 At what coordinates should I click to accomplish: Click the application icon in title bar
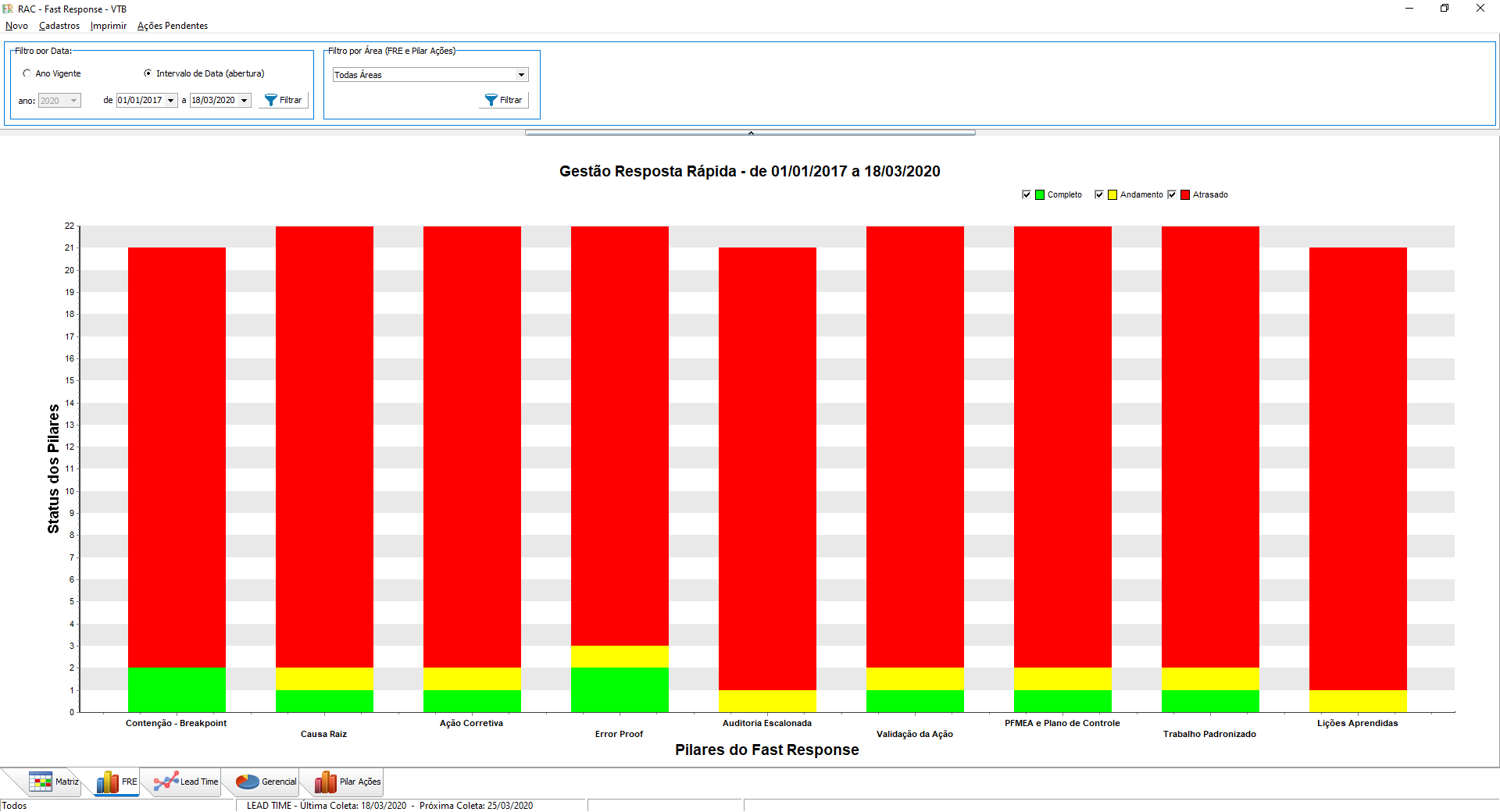click(x=8, y=9)
